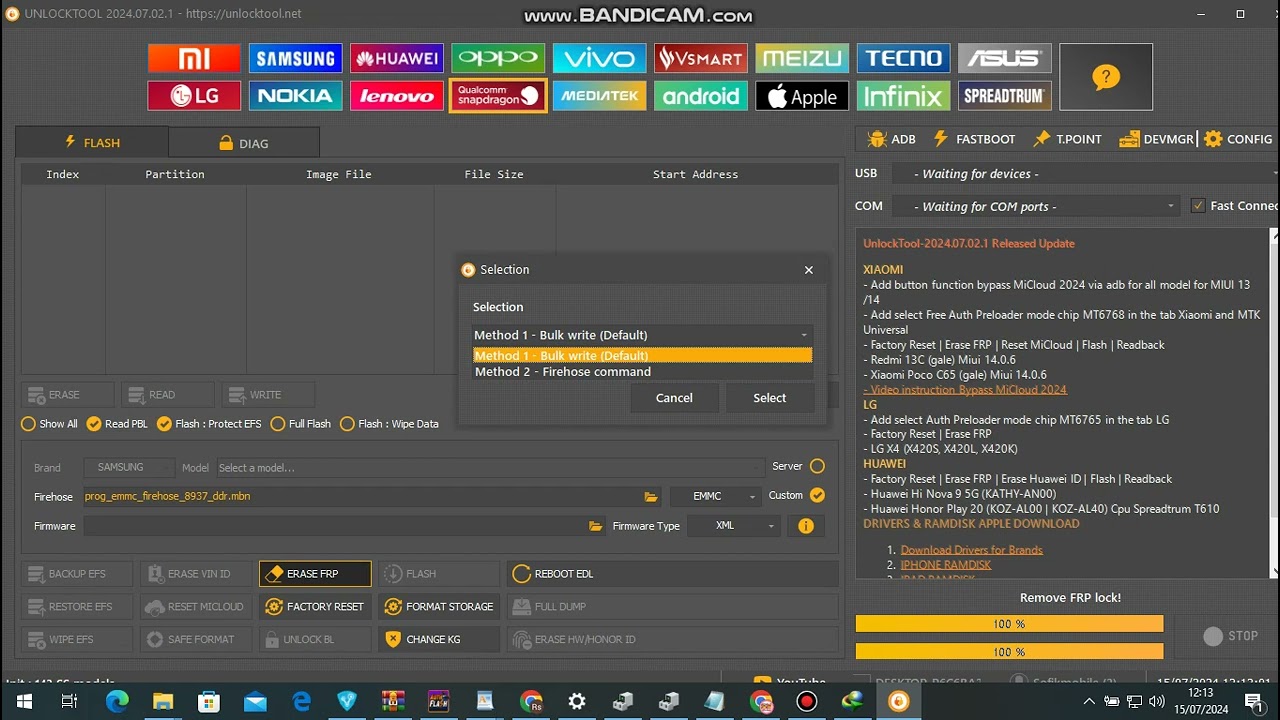Choose the ASUS brand logo
This screenshot has width=1280, height=720.
(1004, 58)
